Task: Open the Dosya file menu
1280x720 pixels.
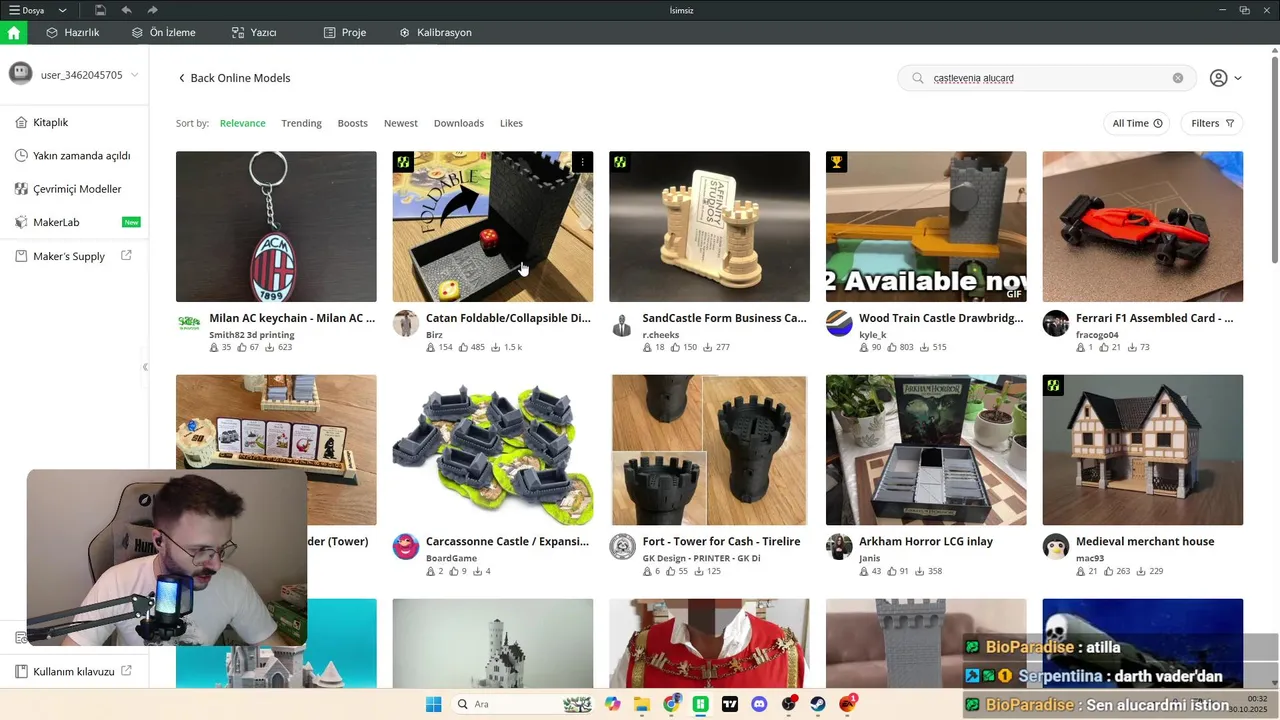Action: pos(27,10)
